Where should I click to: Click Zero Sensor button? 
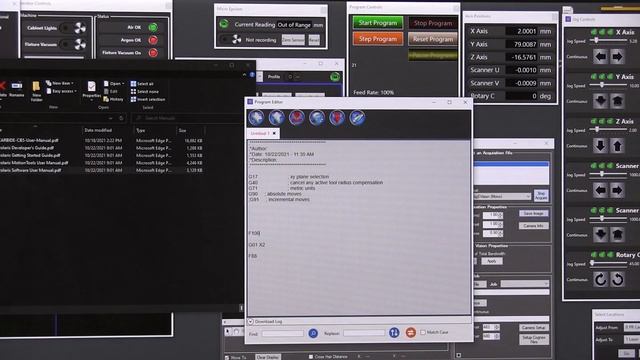coord(293,40)
